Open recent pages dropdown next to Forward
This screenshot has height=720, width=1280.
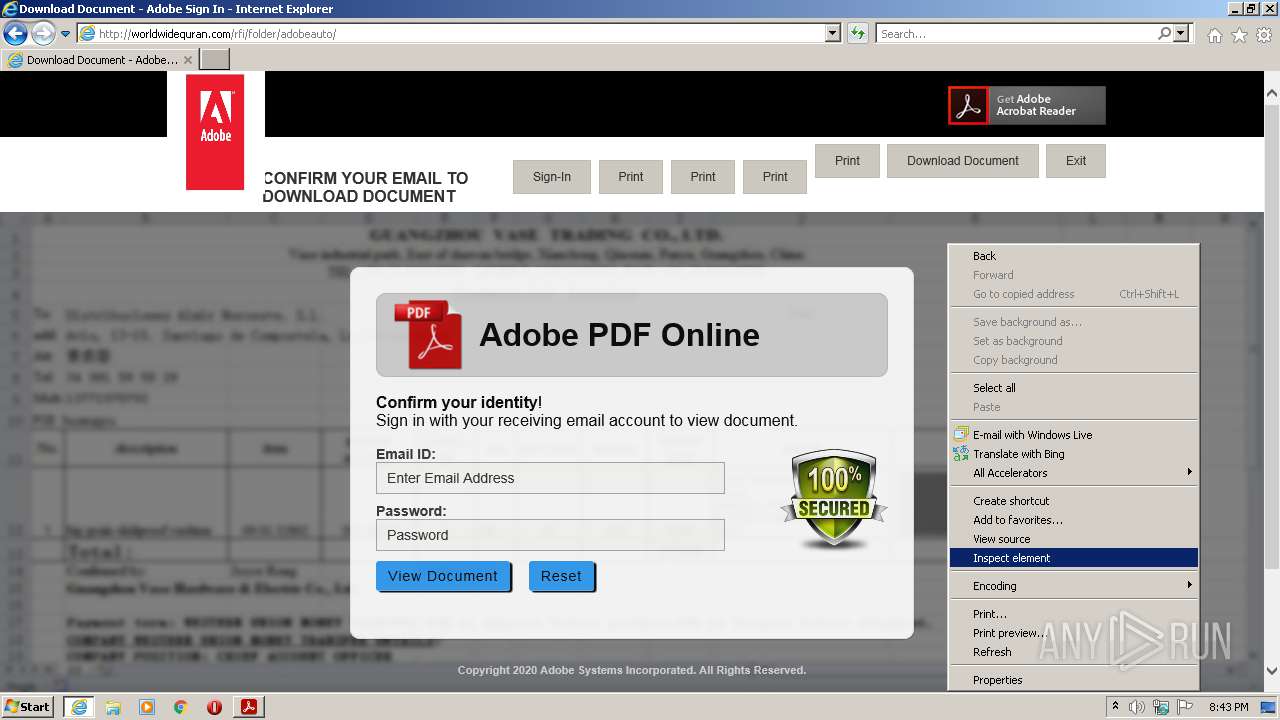pos(66,34)
